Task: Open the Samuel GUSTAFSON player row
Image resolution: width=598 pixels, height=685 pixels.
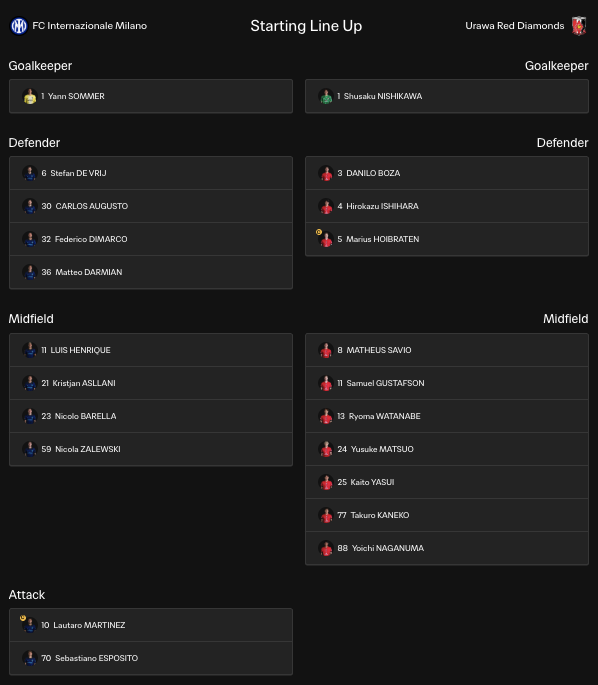Action: [447, 383]
